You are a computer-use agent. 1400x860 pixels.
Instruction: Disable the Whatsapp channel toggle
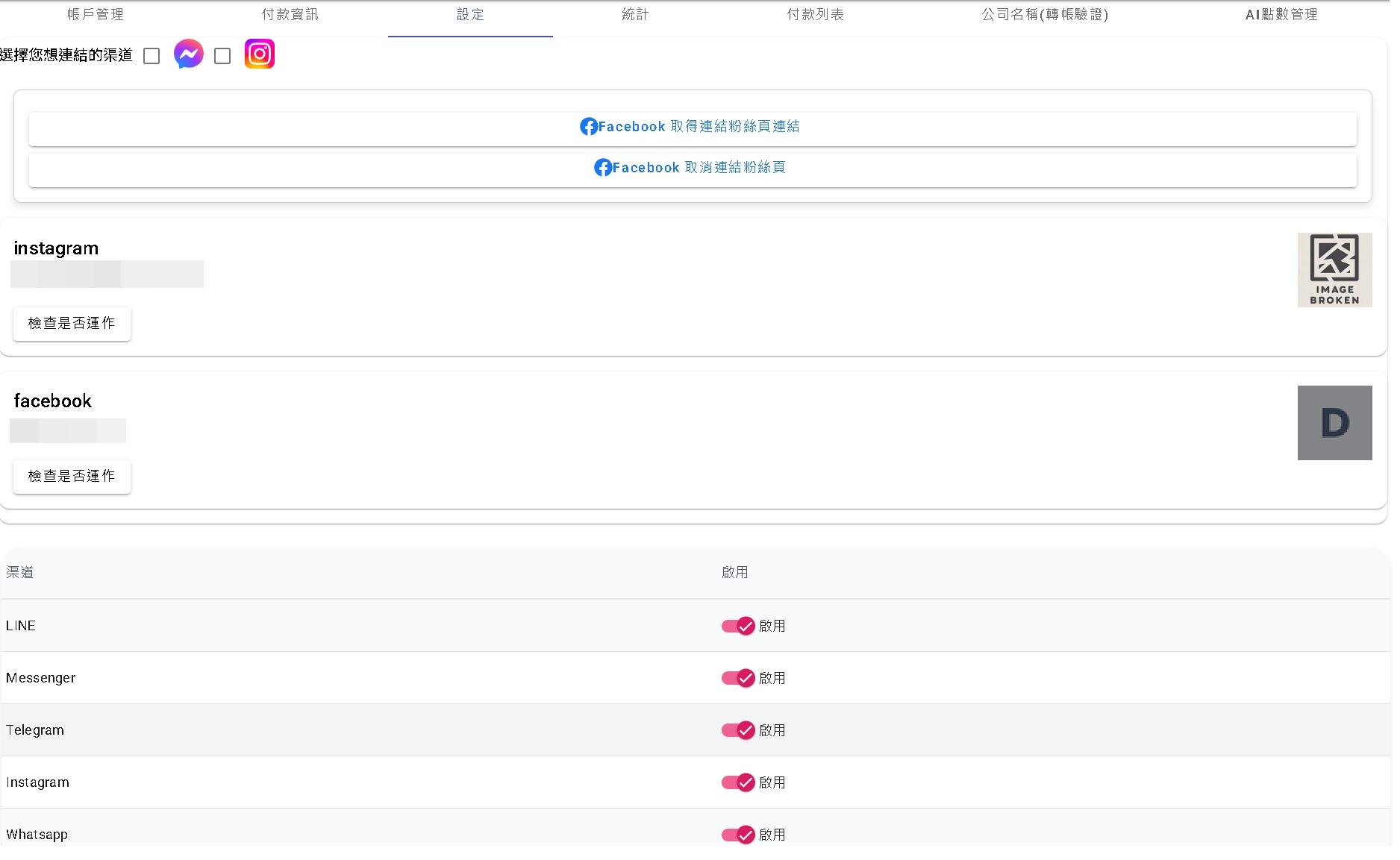pos(737,835)
